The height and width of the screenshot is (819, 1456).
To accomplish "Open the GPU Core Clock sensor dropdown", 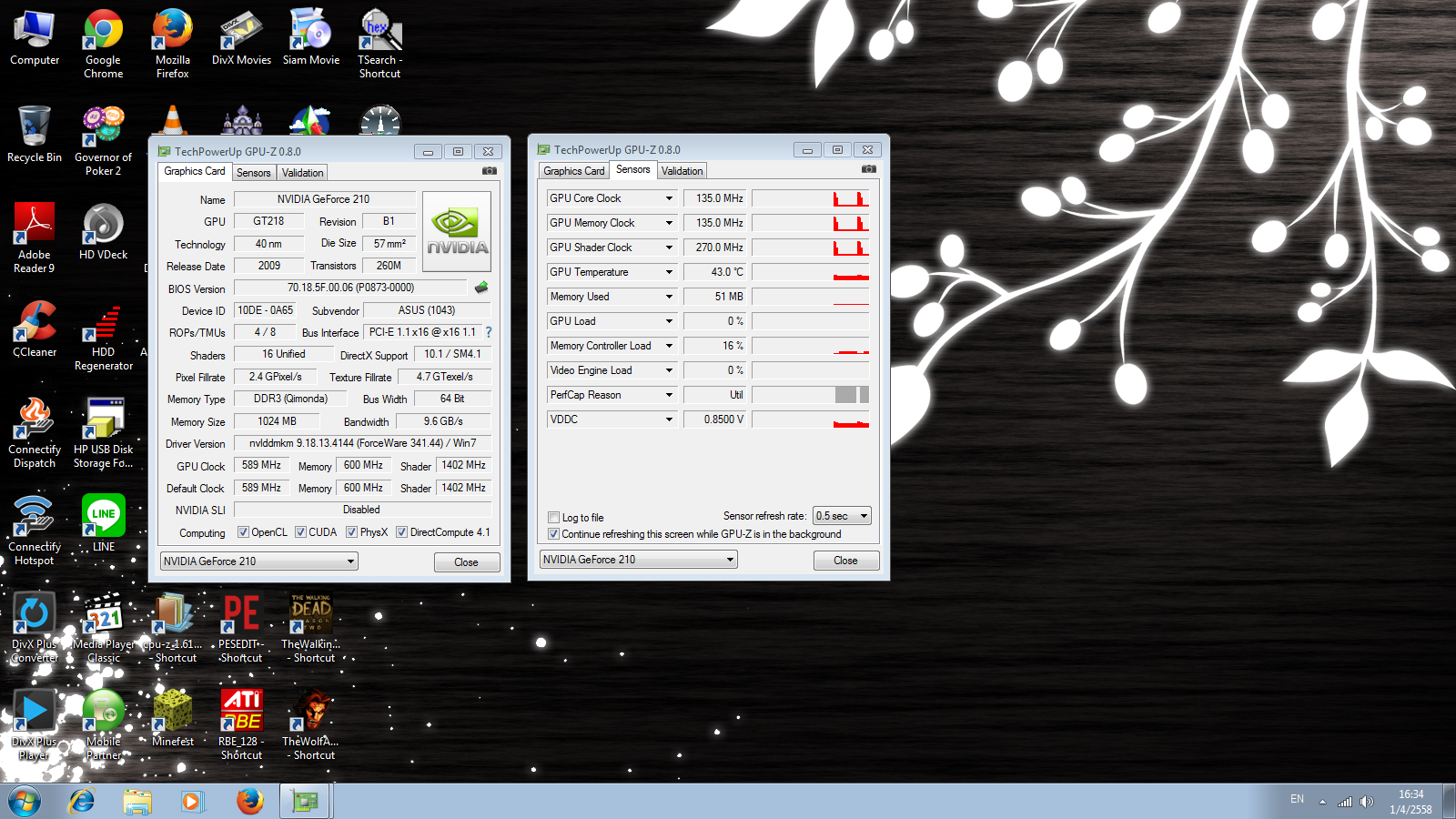I will click(669, 198).
